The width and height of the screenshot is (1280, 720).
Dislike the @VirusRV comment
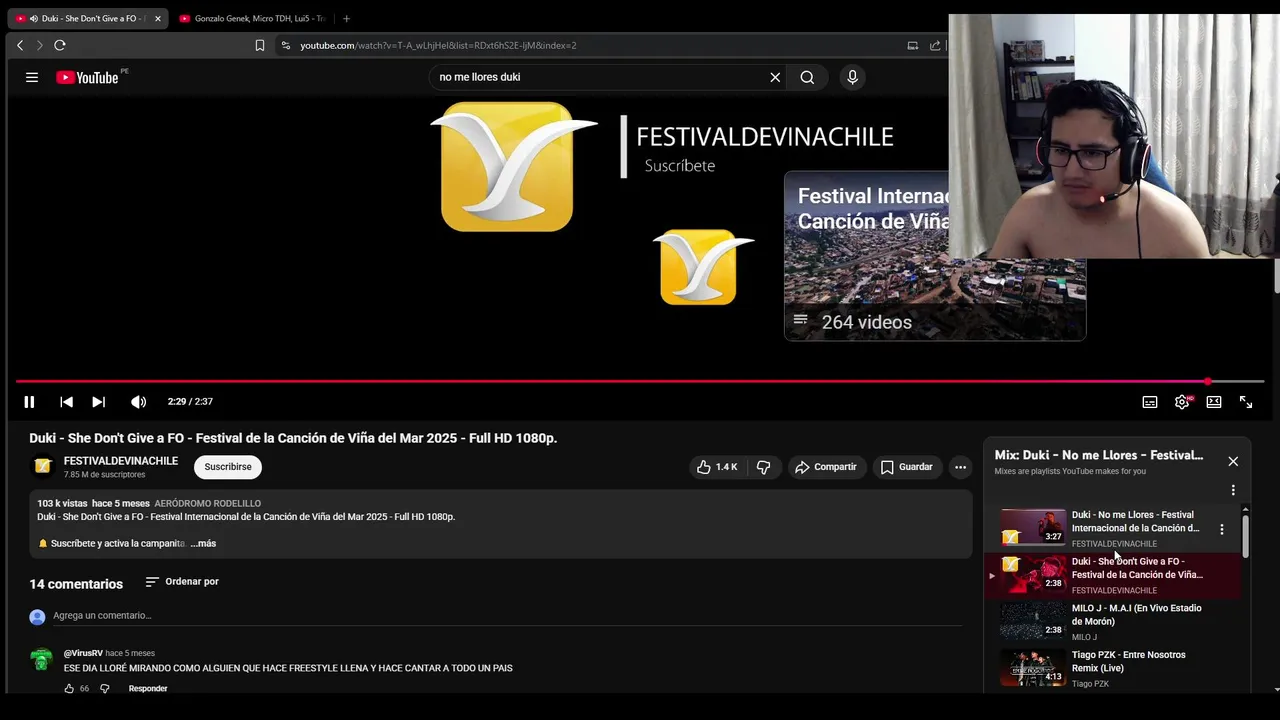coord(104,689)
